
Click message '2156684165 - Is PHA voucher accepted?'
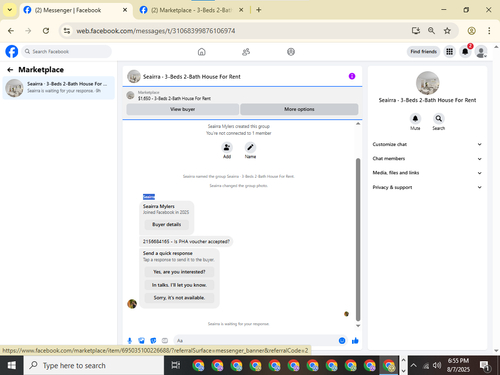[186, 241]
